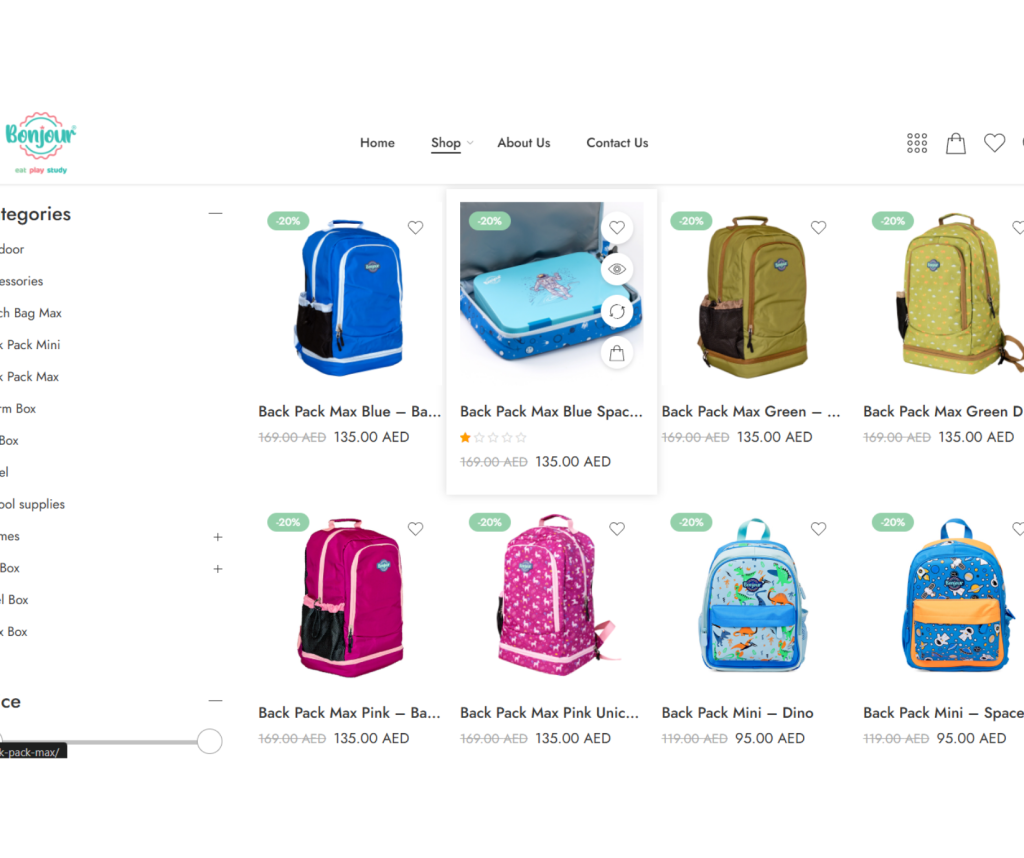Click the price range slider handle
1024x858 pixels.
tap(210, 741)
